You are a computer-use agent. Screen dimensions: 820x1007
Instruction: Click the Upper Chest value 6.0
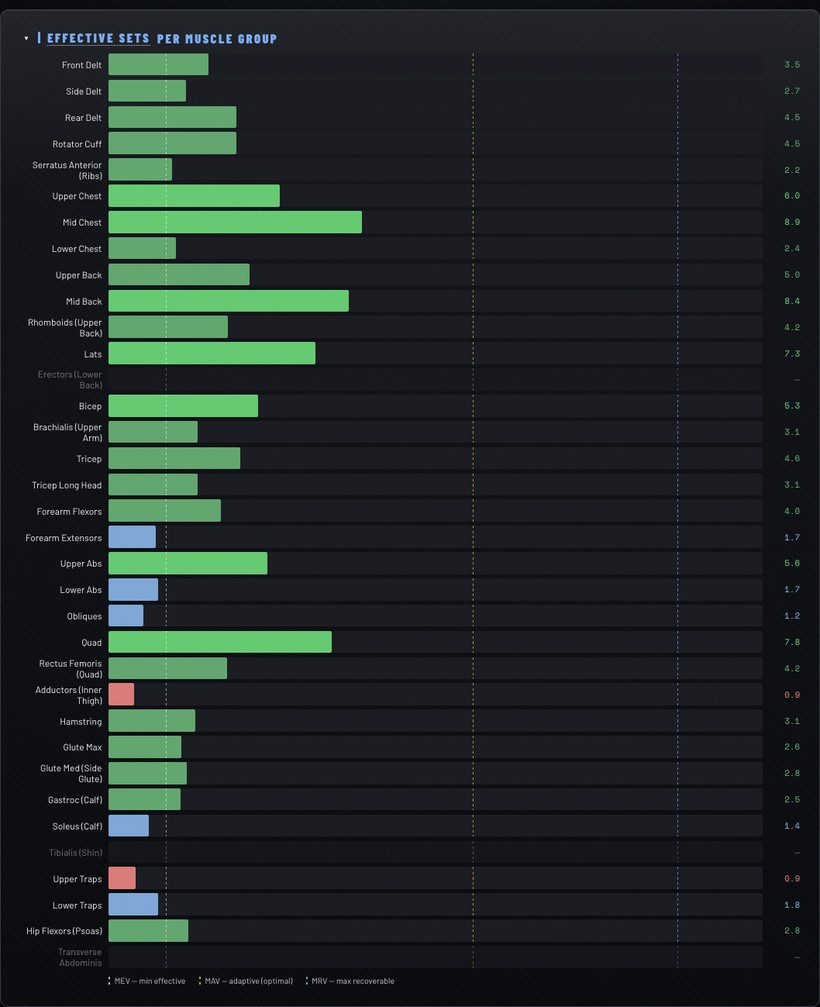(x=792, y=196)
